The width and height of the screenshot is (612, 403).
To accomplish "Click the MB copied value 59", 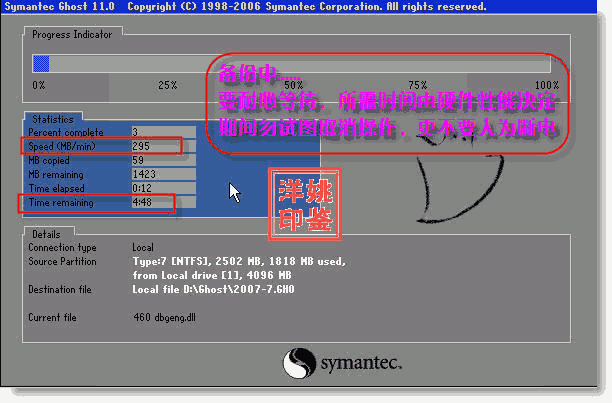I will 138,160.
